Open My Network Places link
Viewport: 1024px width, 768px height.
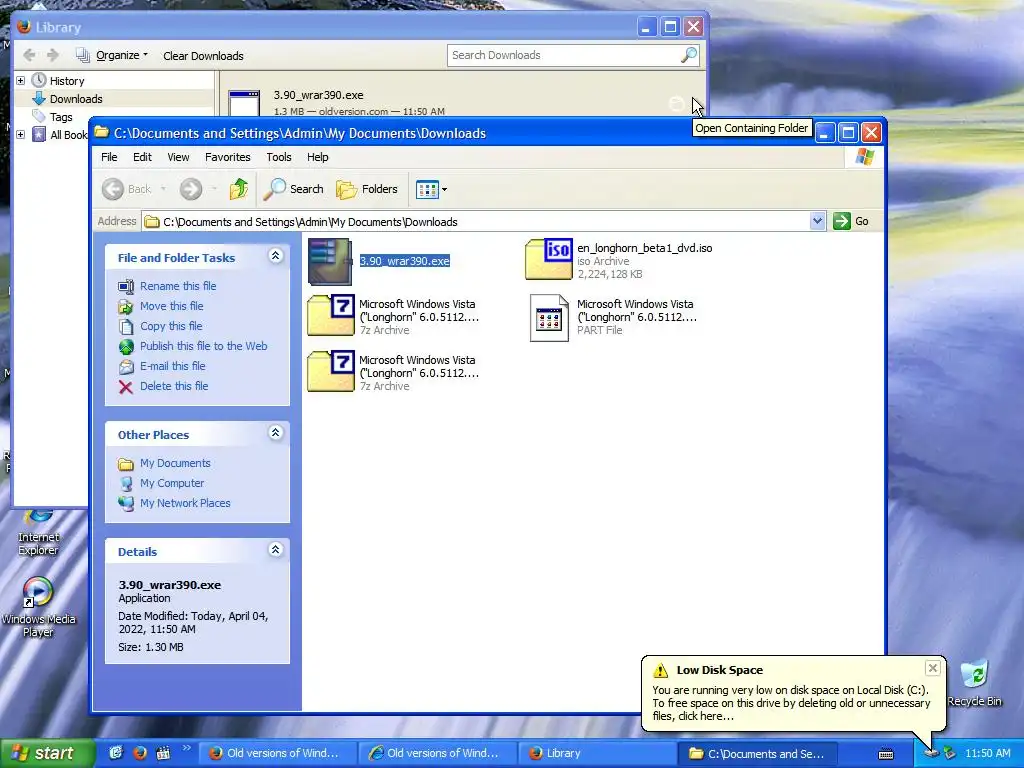point(185,504)
